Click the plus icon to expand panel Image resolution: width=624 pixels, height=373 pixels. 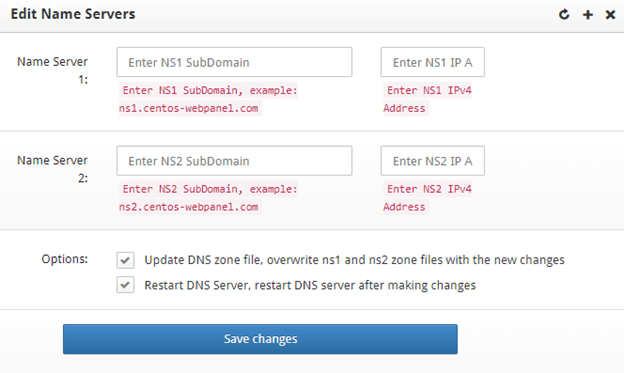pos(588,15)
